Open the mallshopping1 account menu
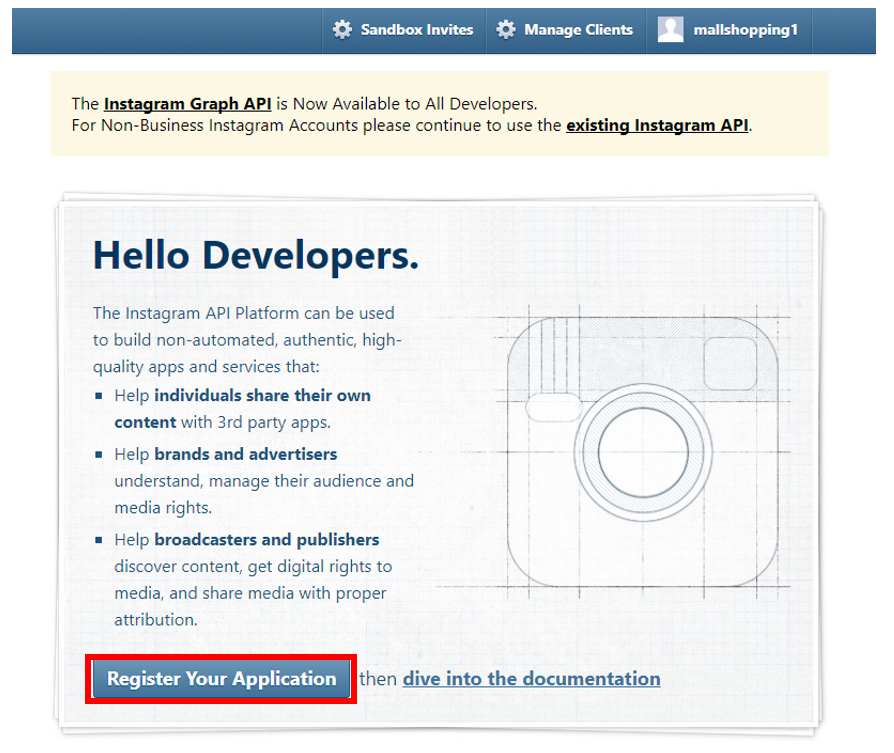 (729, 31)
